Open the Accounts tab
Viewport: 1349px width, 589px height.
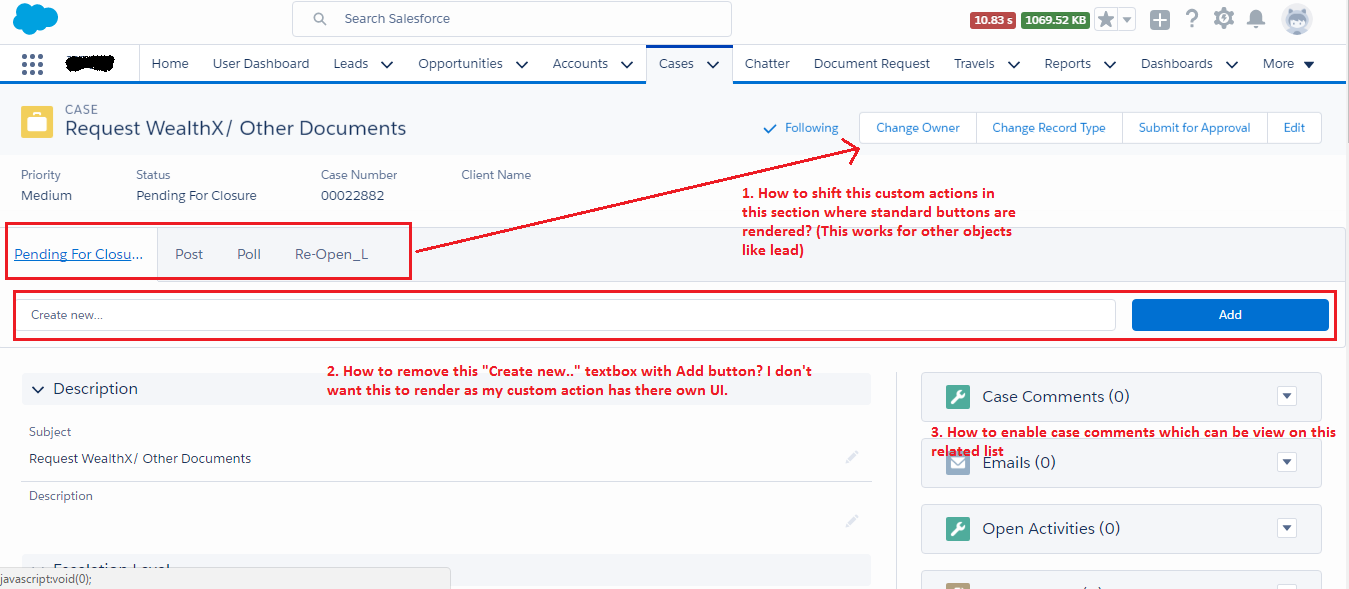(x=580, y=63)
